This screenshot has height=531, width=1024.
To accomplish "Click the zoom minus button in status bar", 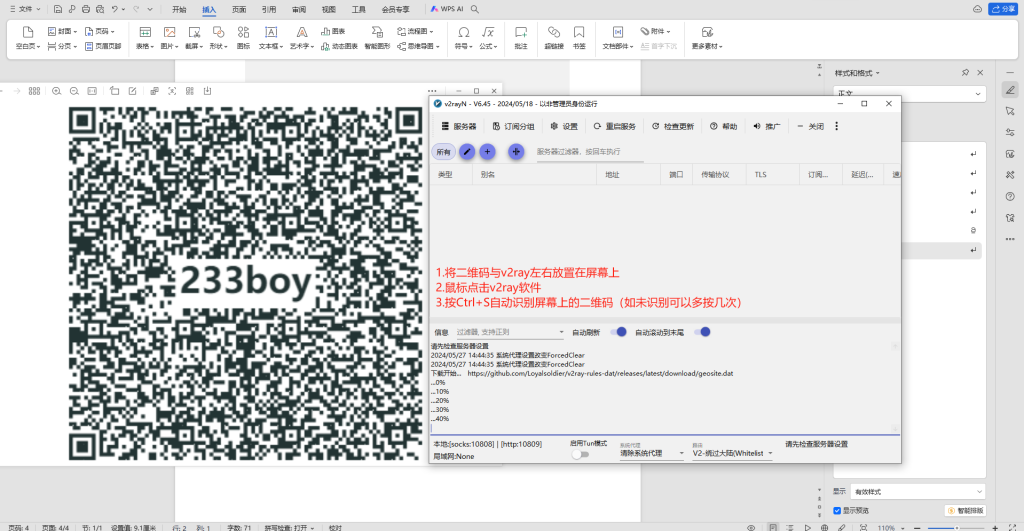I will (917, 527).
